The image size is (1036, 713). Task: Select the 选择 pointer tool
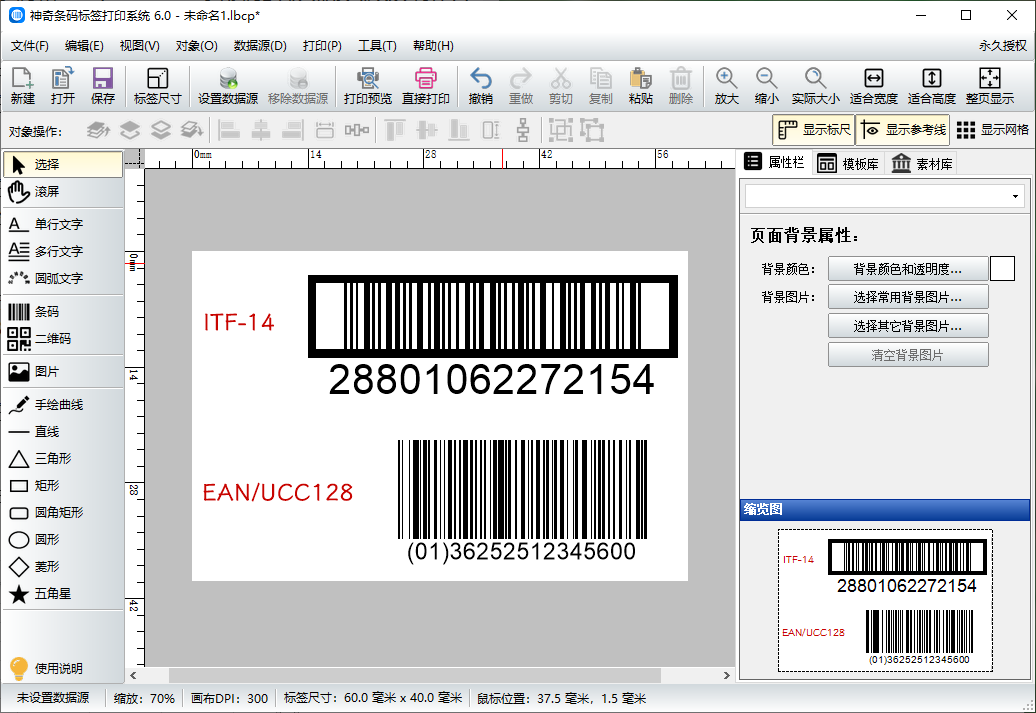coord(63,165)
